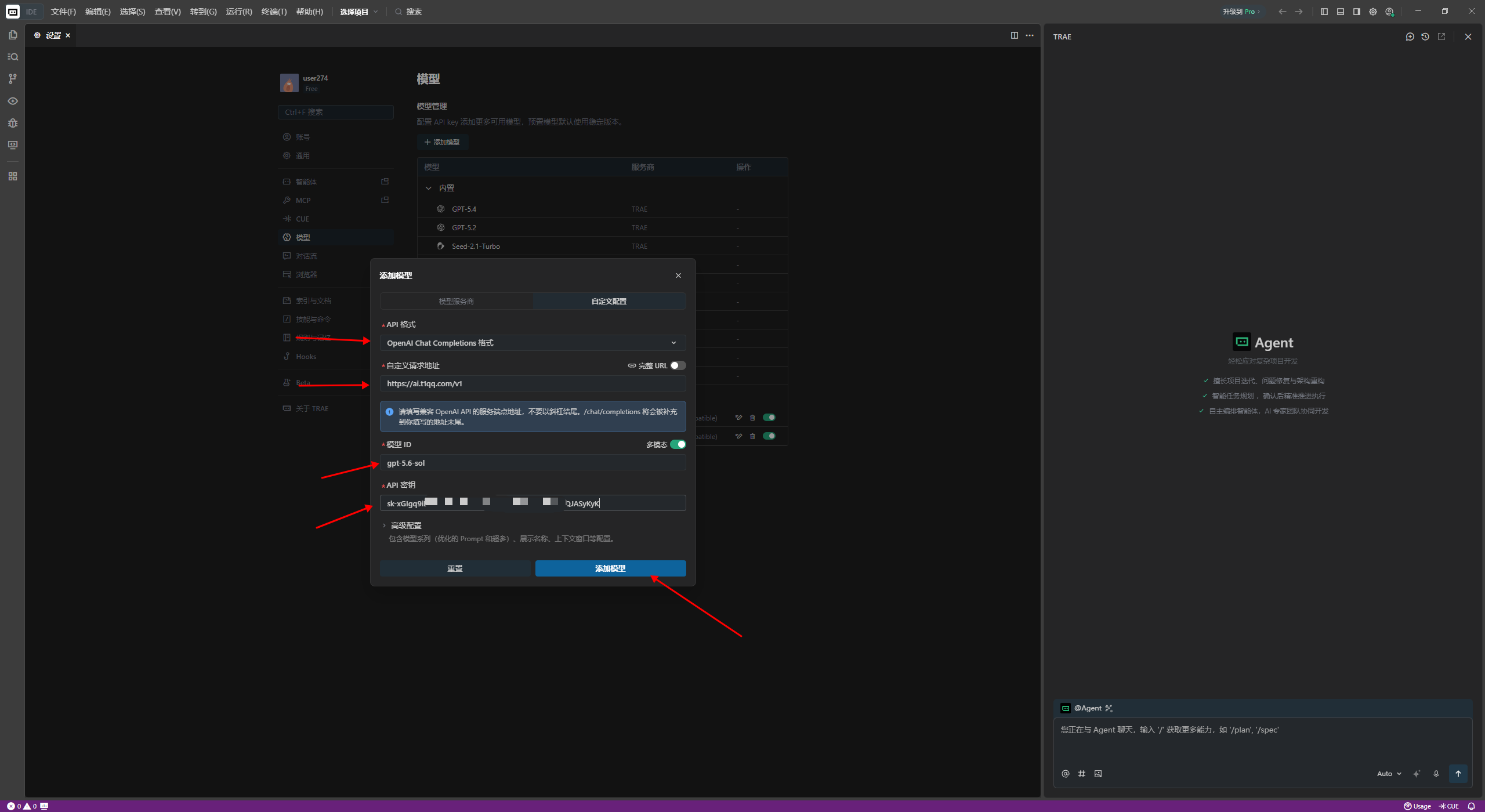Click the + 添加模型 button above table

tap(442, 142)
